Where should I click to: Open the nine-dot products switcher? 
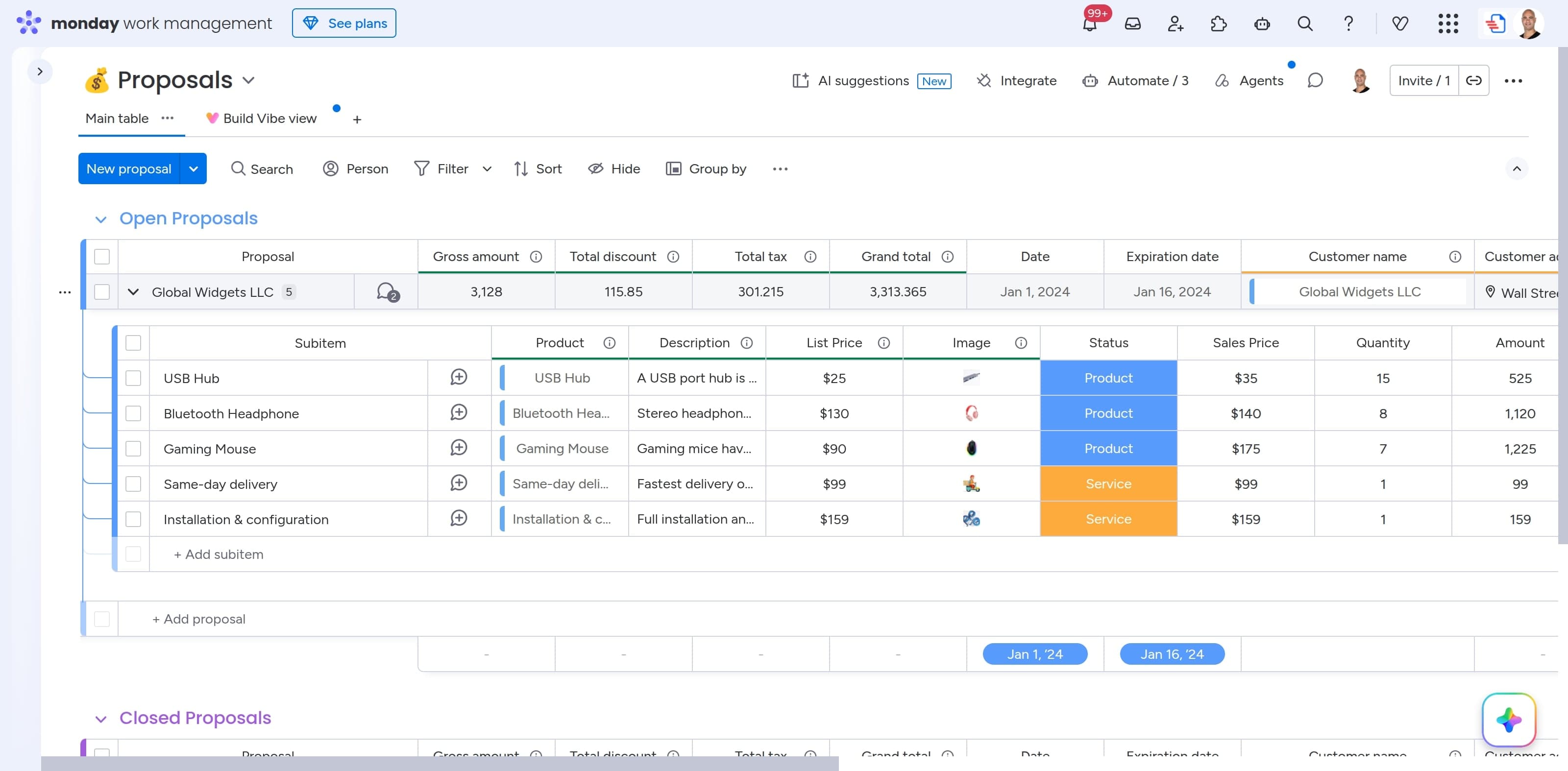click(x=1448, y=24)
